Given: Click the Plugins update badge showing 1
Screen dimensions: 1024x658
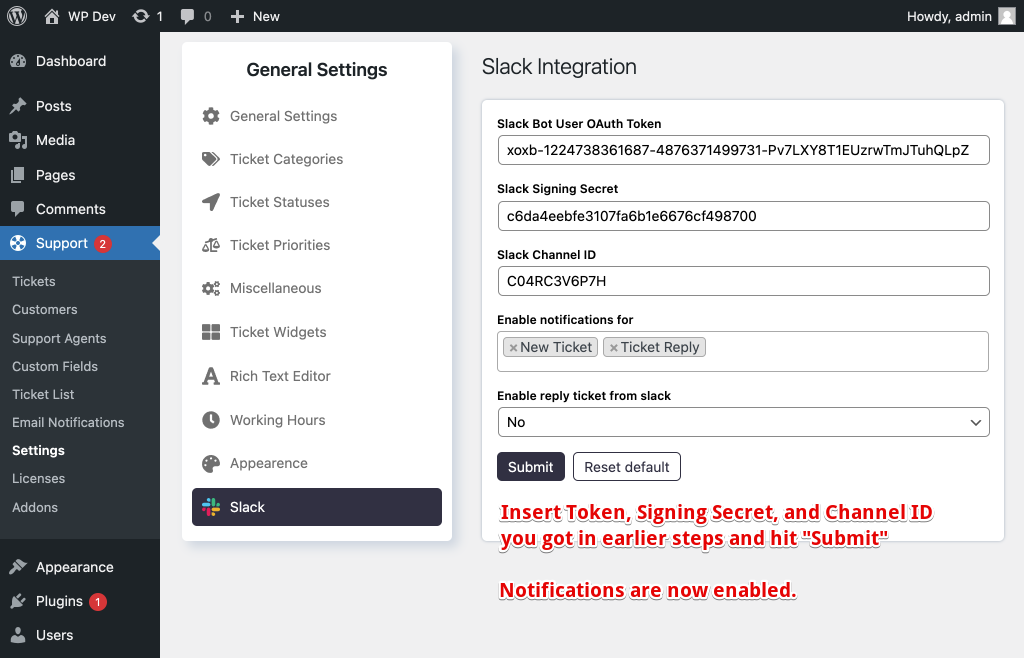Looking at the screenshot, I should [98, 601].
